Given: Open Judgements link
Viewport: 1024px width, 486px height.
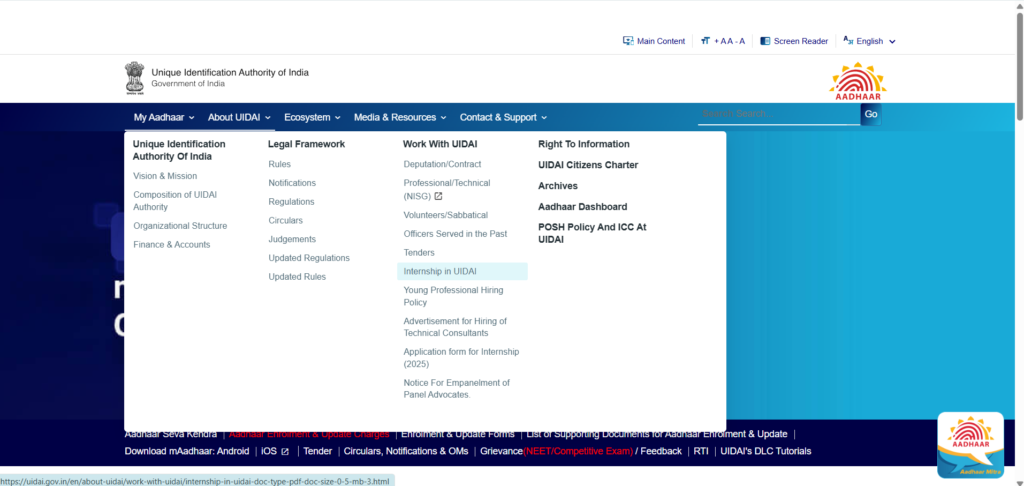Looking at the screenshot, I should (292, 239).
